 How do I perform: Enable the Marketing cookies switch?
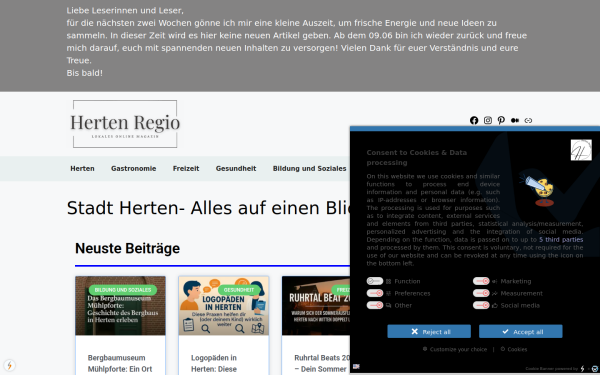(x=481, y=281)
